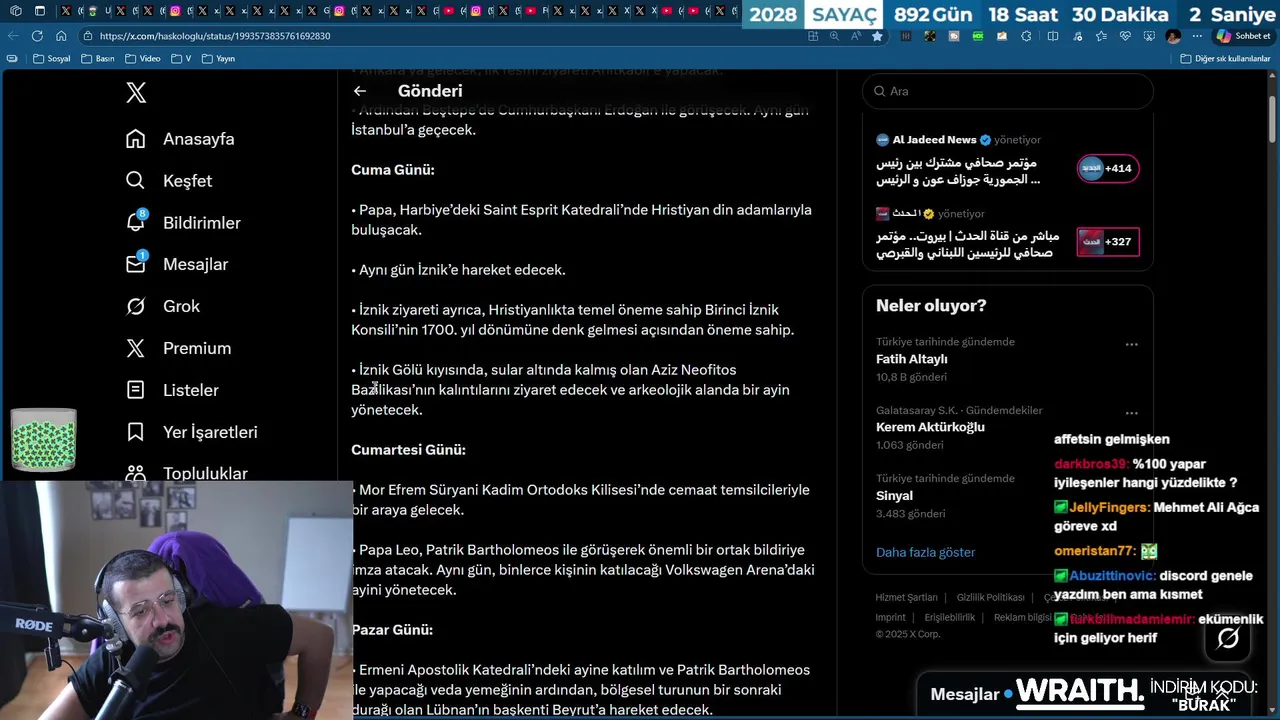1280x720 pixels.
Task: Open tab actions menu icon
Action: coord(39,11)
